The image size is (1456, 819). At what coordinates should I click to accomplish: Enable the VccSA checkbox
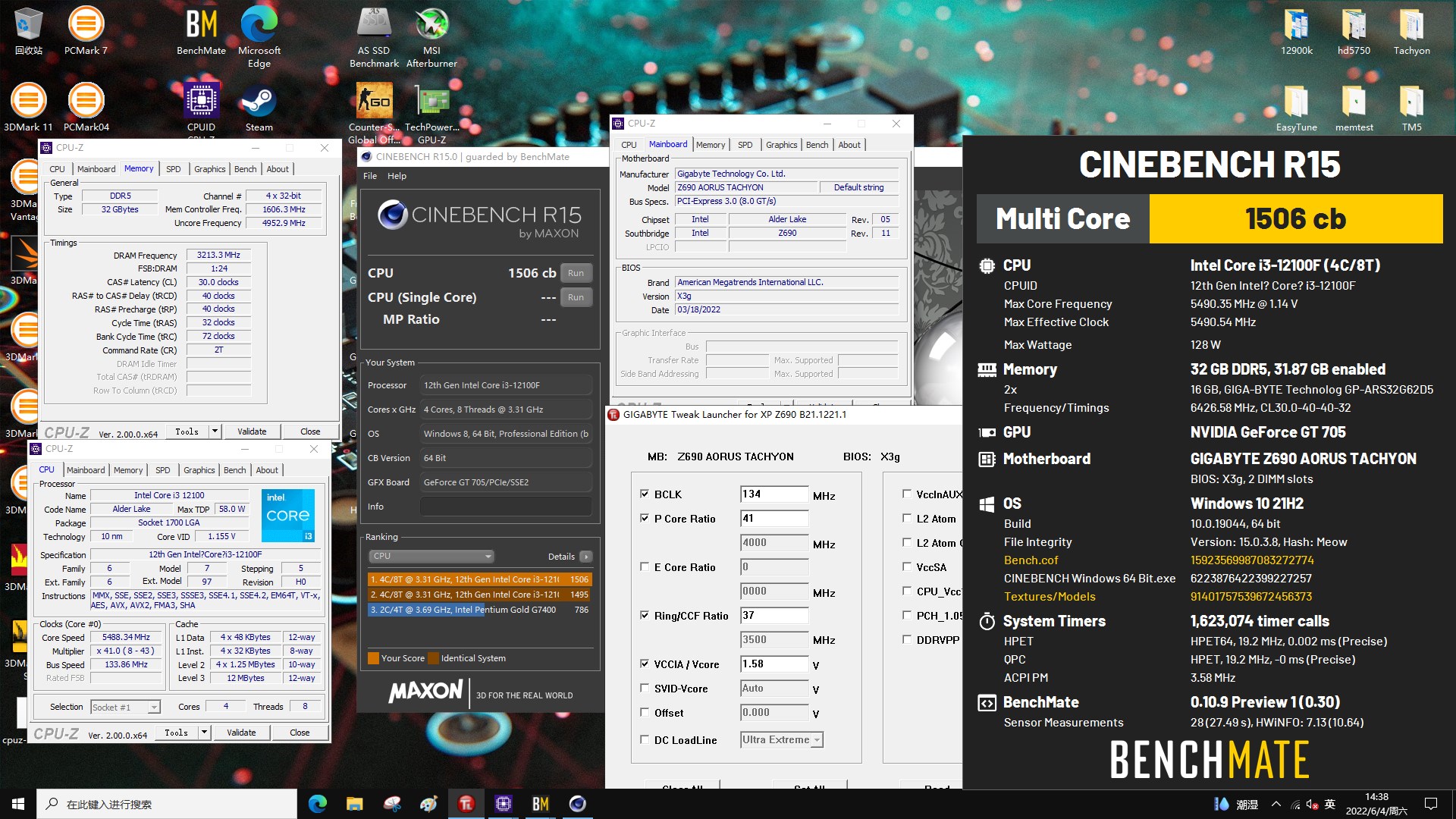pyautogui.click(x=907, y=566)
